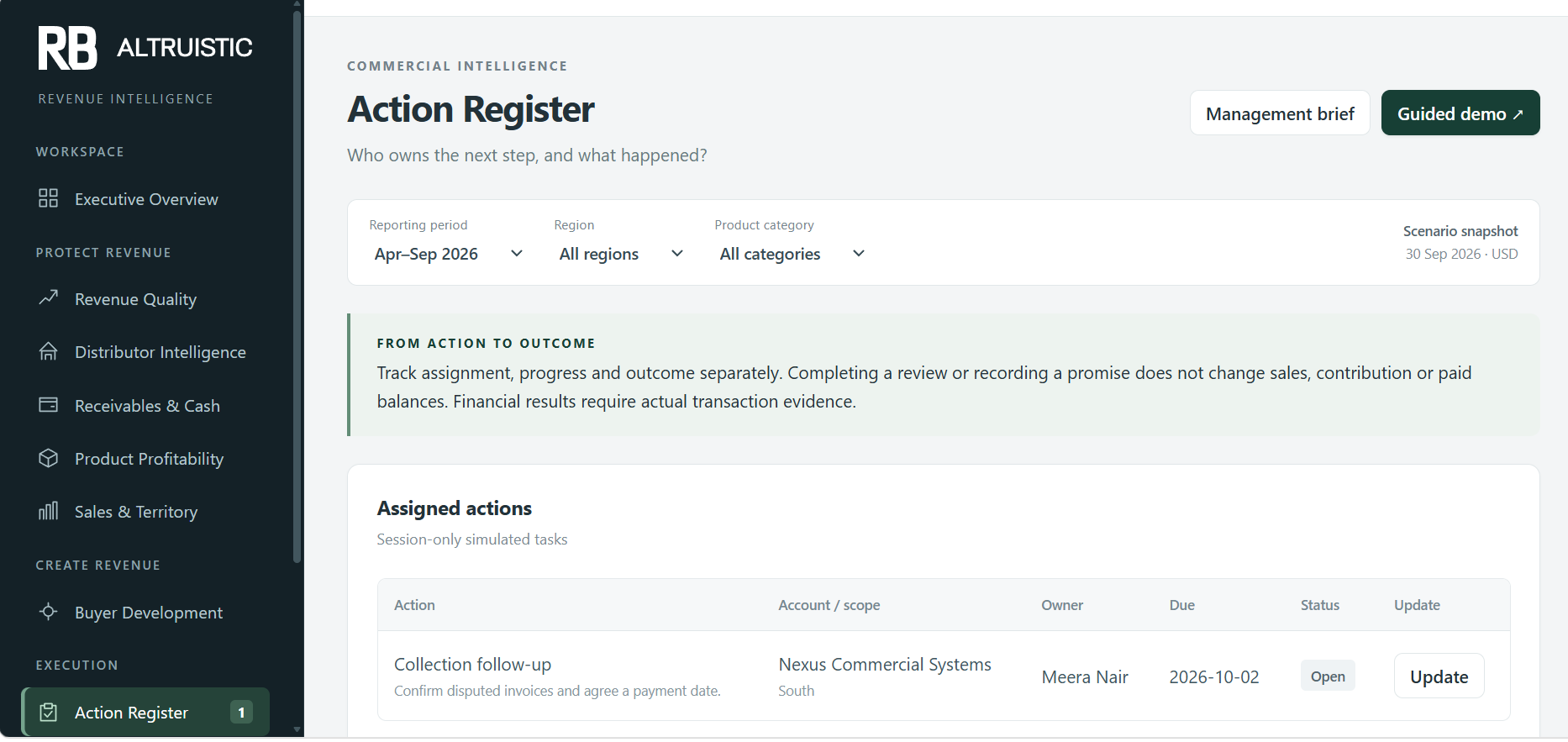Expand the Product category dropdown

[x=792, y=254]
